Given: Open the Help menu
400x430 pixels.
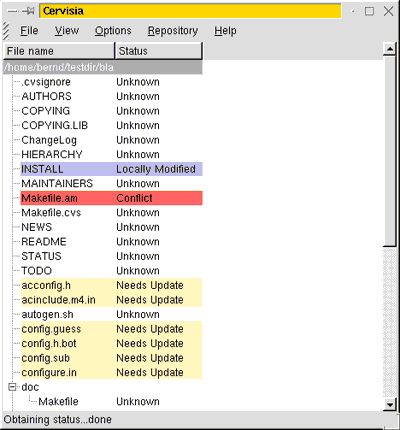Looking at the screenshot, I should click(225, 31).
